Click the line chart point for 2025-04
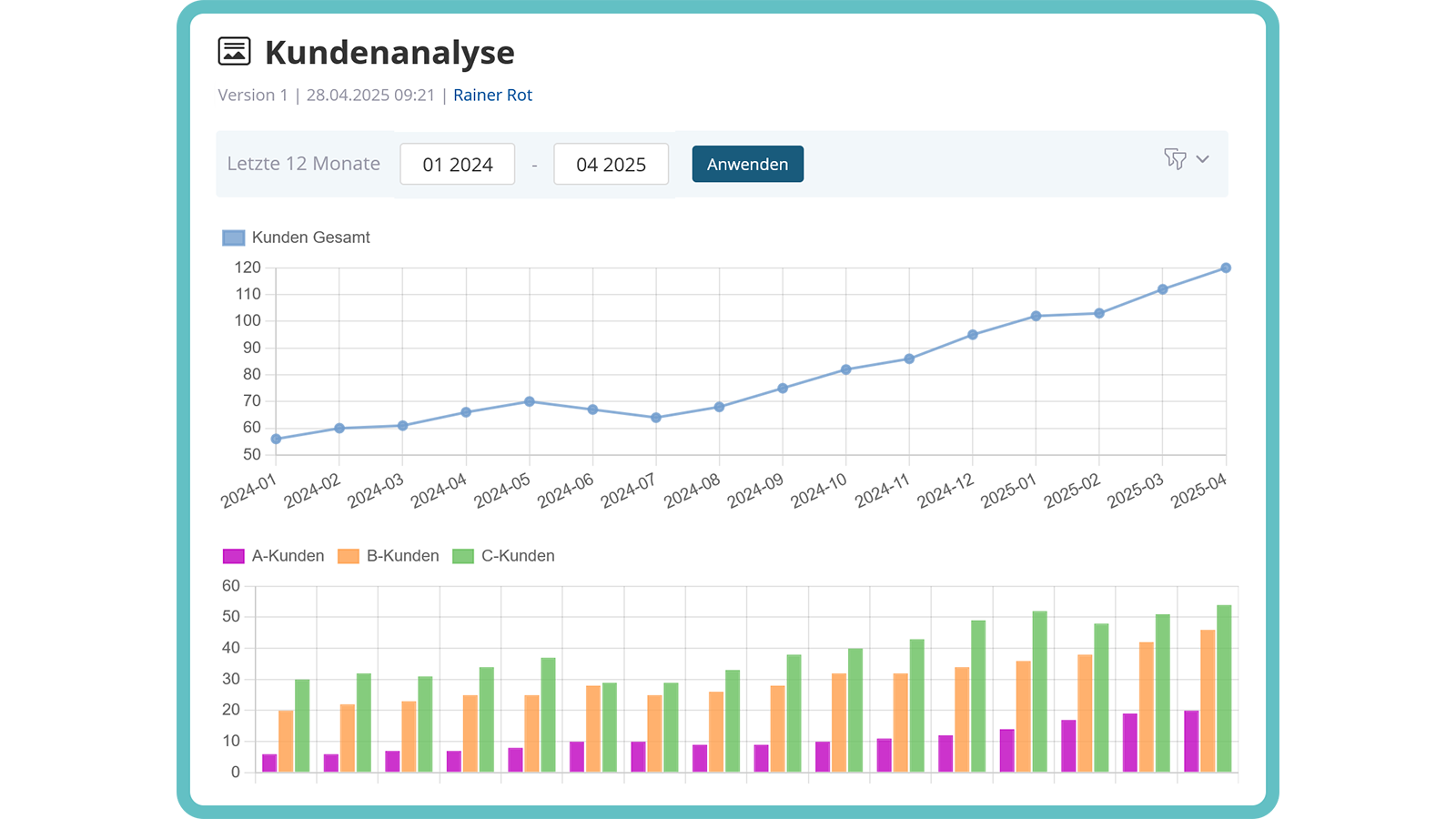This screenshot has width=1456, height=819. (1226, 268)
